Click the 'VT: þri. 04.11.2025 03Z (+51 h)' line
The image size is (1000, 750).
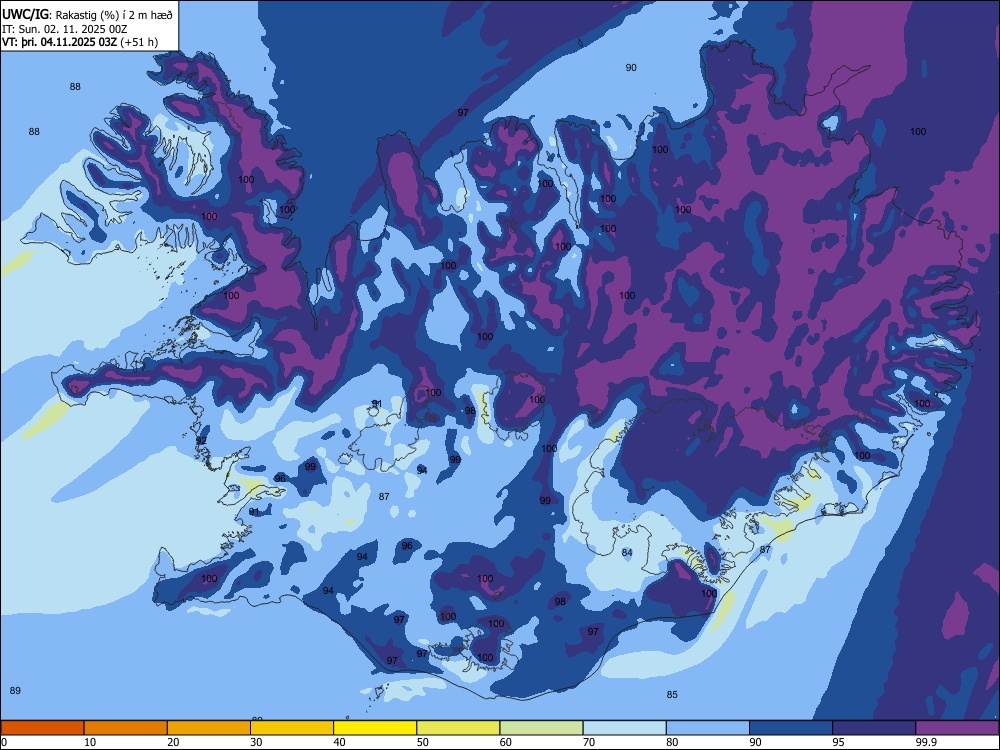click(80, 42)
